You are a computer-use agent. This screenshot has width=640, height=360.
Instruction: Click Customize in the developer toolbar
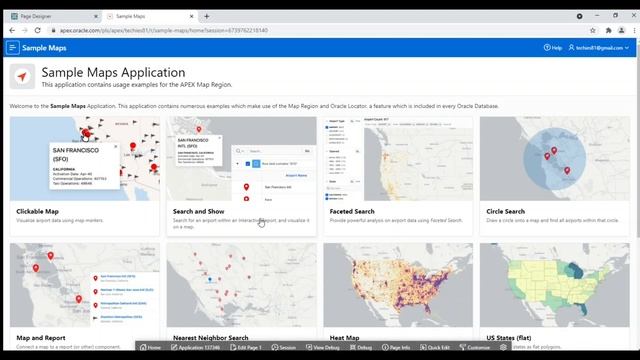[474, 347]
